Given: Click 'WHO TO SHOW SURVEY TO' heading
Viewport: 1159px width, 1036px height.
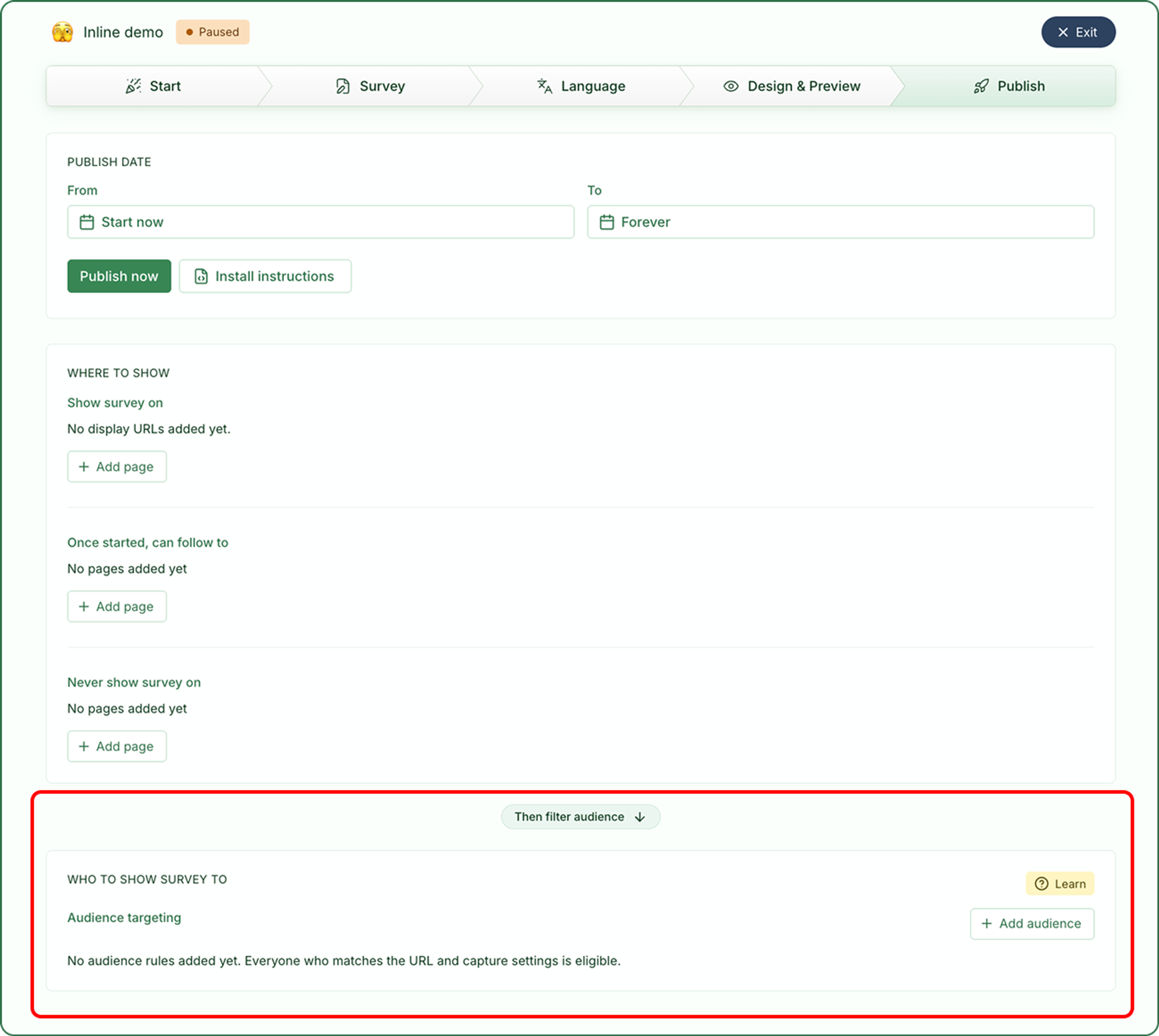Looking at the screenshot, I should click(x=147, y=879).
